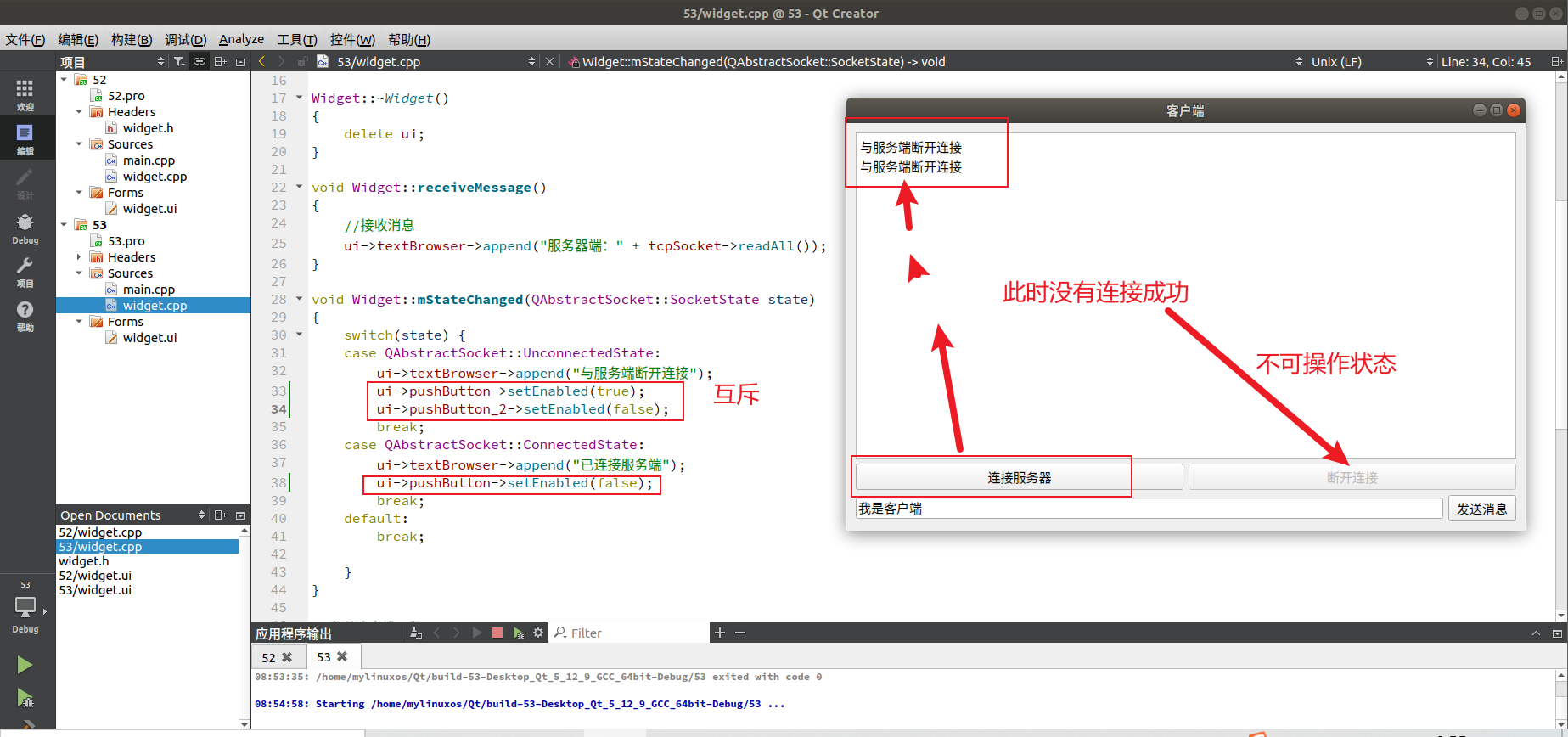Open the 编辑(E) menu

click(x=78, y=39)
